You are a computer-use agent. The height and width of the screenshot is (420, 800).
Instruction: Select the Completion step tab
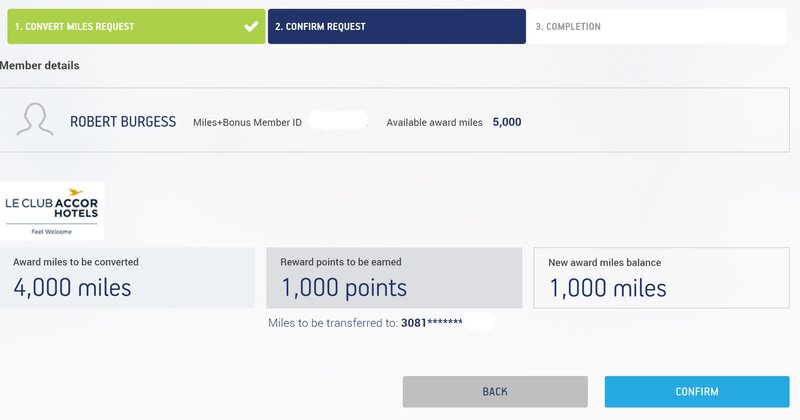657,26
